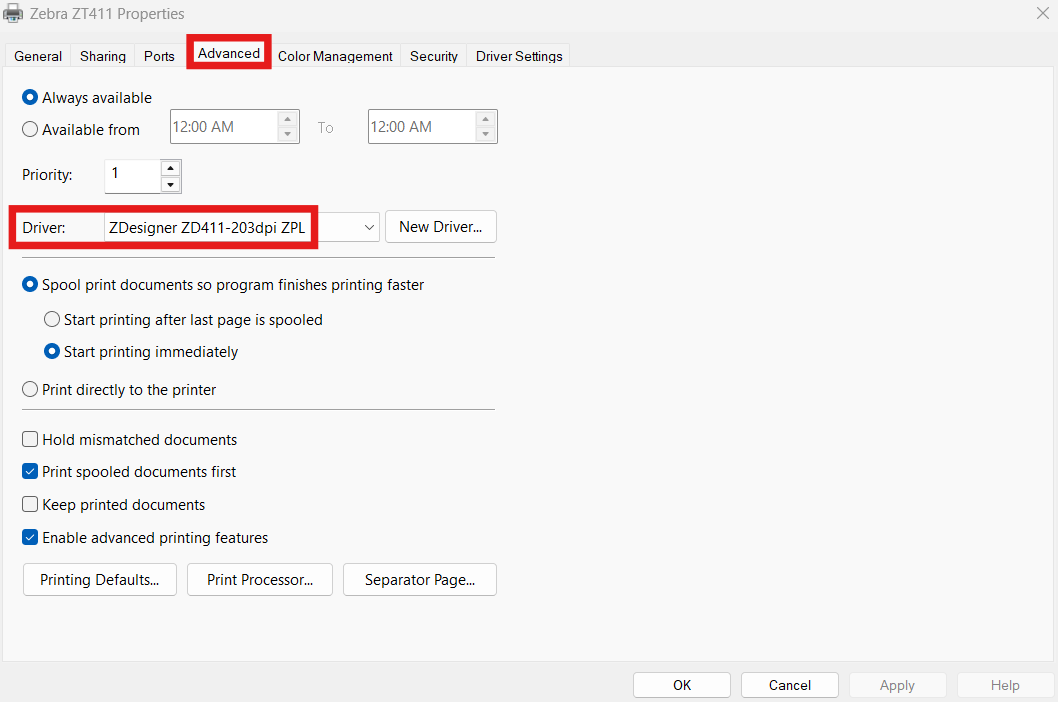
Task: Open the Ports tab
Action: coord(159,56)
